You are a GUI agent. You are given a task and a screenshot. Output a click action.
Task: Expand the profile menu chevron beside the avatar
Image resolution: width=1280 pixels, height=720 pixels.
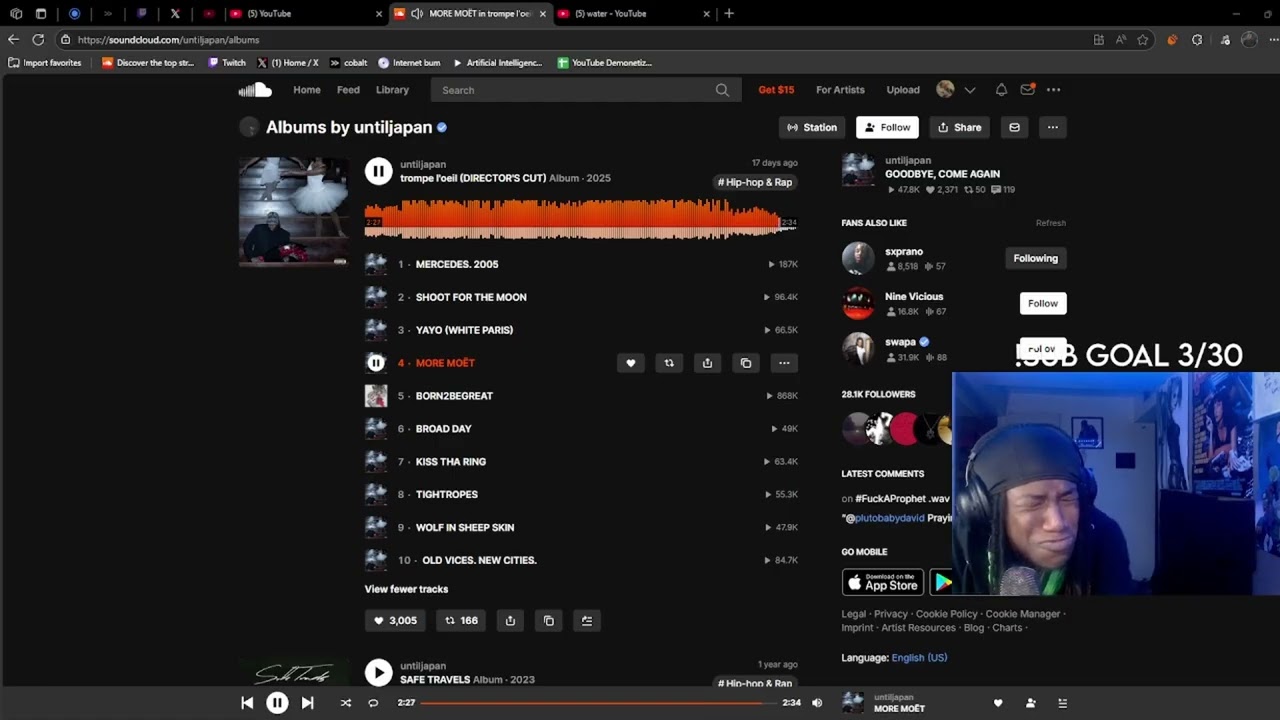point(969,90)
